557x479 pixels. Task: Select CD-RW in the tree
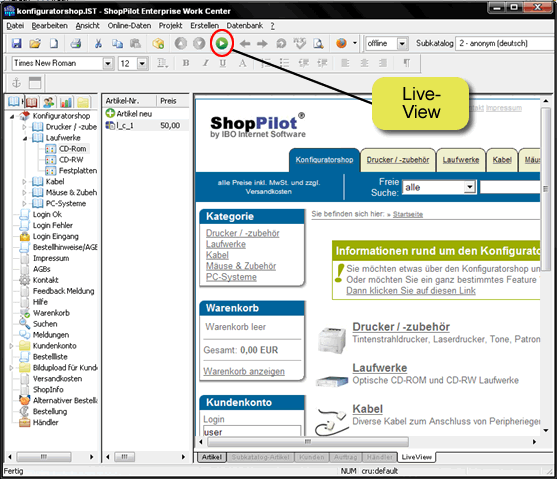click(x=71, y=160)
